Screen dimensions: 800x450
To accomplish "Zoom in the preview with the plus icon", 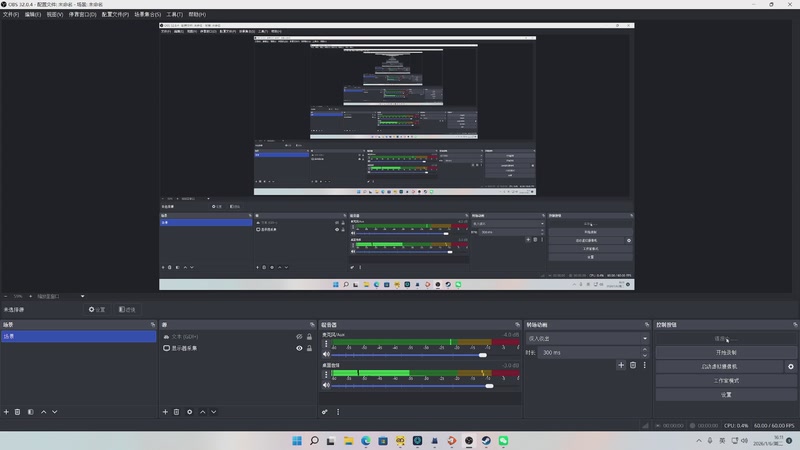I will (x=30, y=296).
